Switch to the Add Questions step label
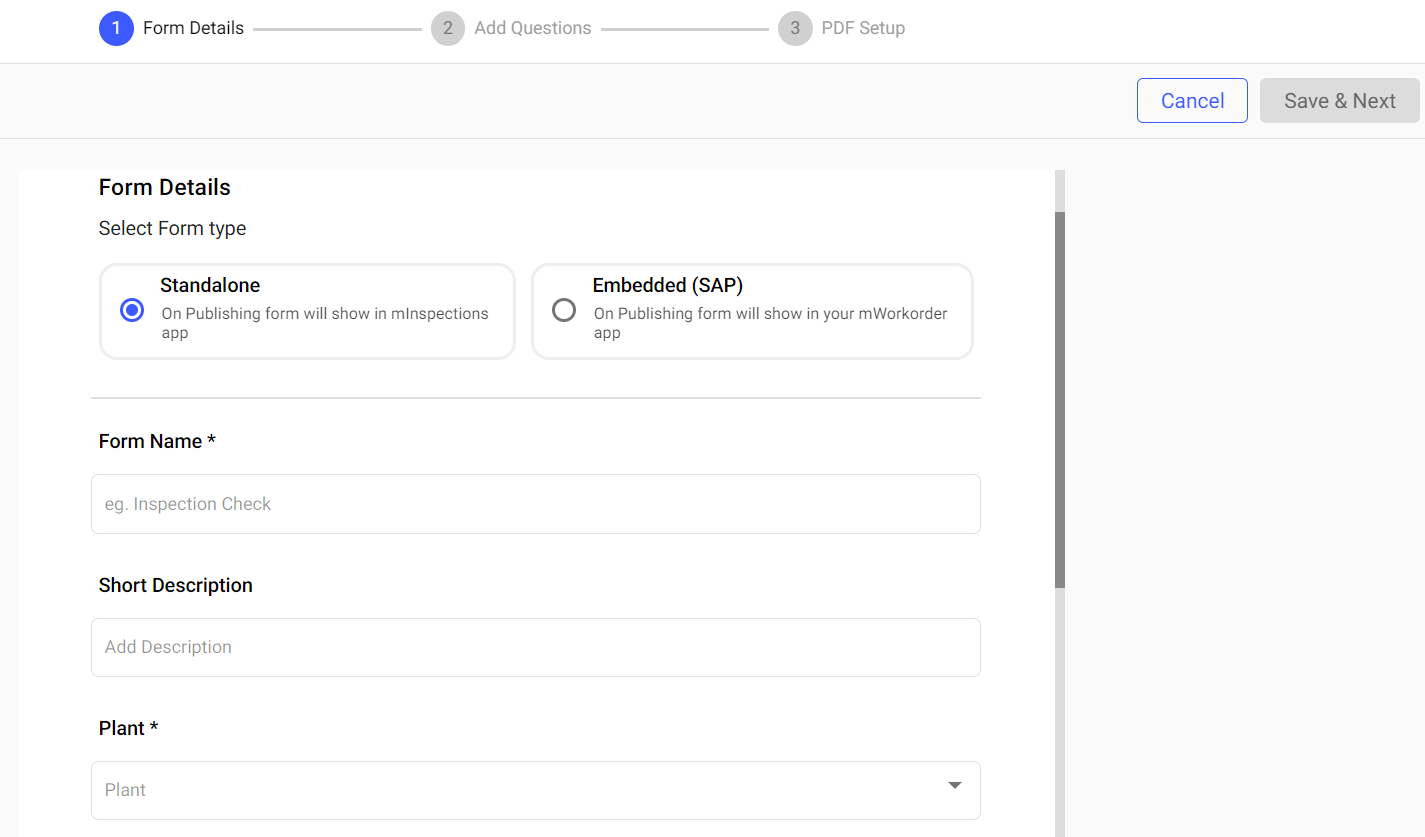The width and height of the screenshot is (1425, 837). pos(532,29)
